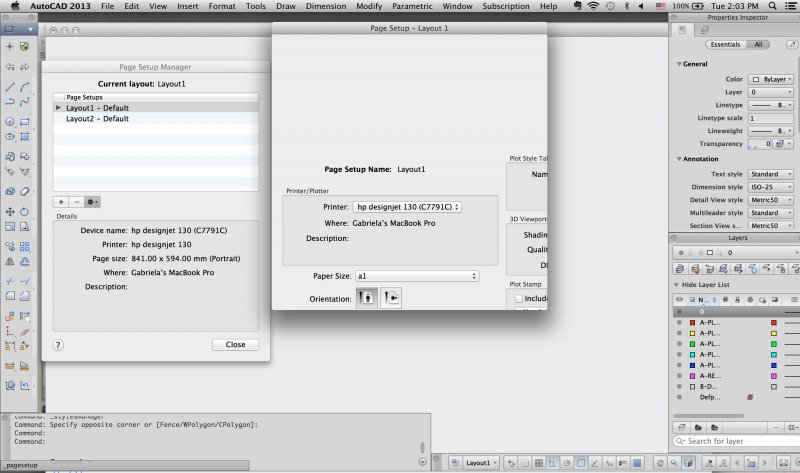Select the Arc drawing tool
800x473 pixels.
click(x=24, y=87)
